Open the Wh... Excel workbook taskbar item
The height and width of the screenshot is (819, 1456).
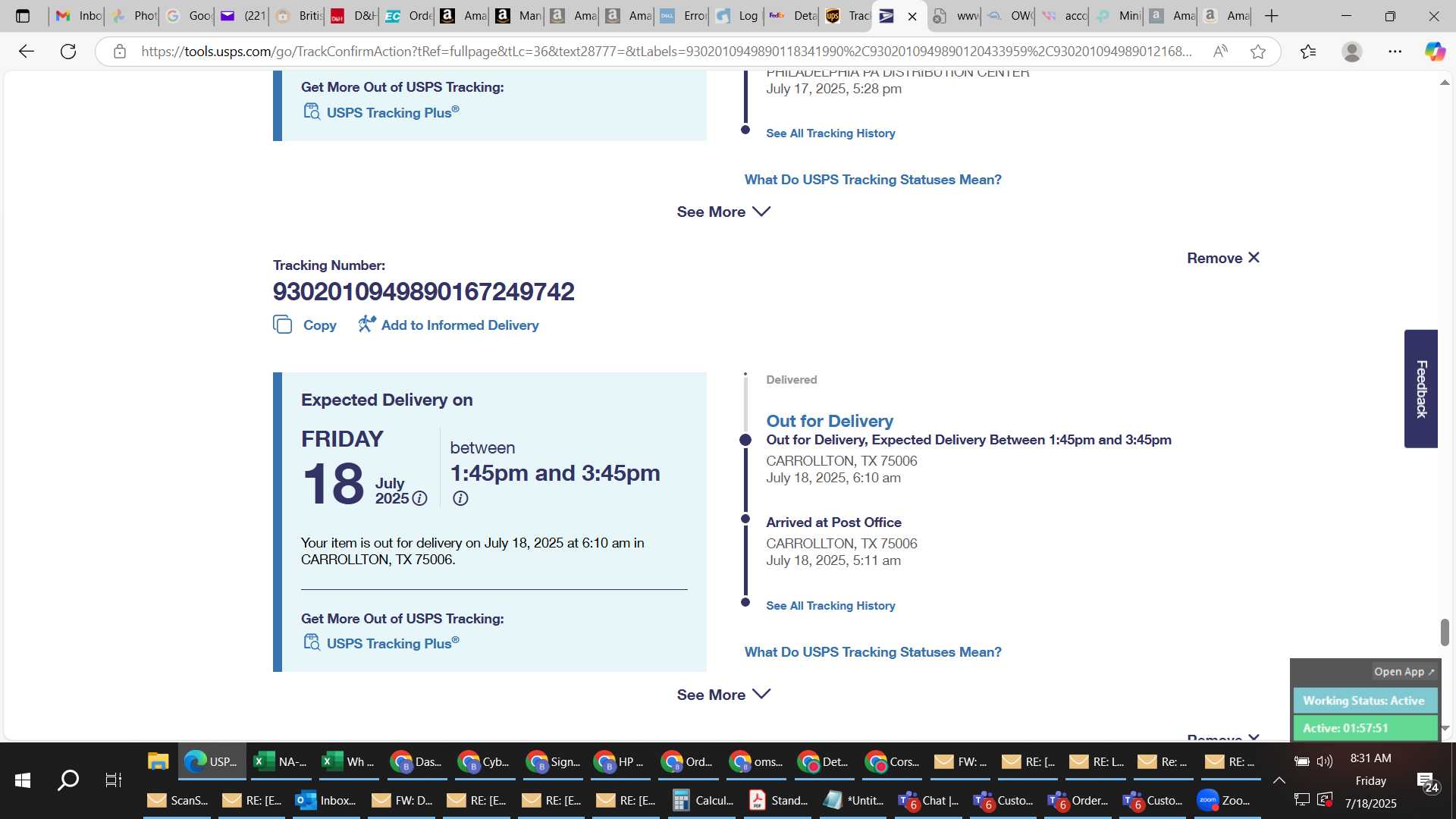coord(348,761)
